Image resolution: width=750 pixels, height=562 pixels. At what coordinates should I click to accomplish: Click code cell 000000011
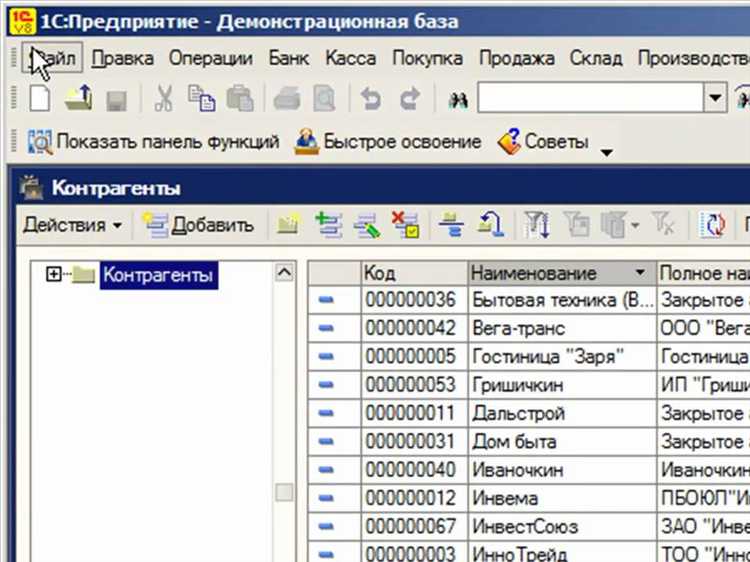click(x=414, y=413)
